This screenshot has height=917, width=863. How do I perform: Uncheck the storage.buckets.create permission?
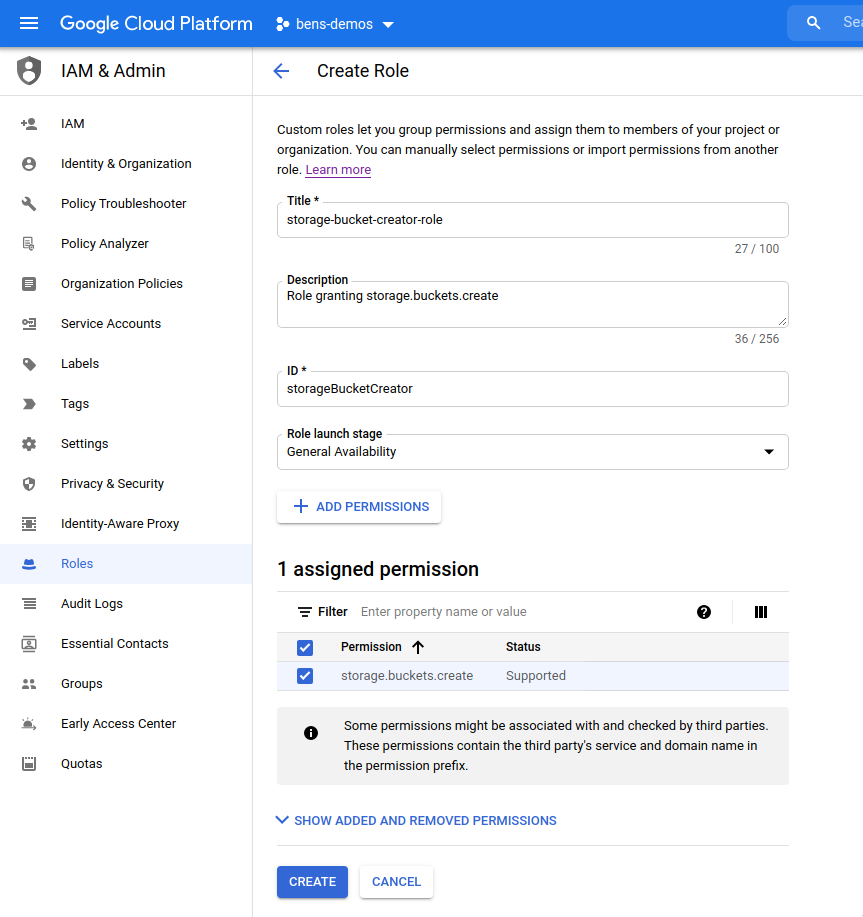(x=305, y=676)
